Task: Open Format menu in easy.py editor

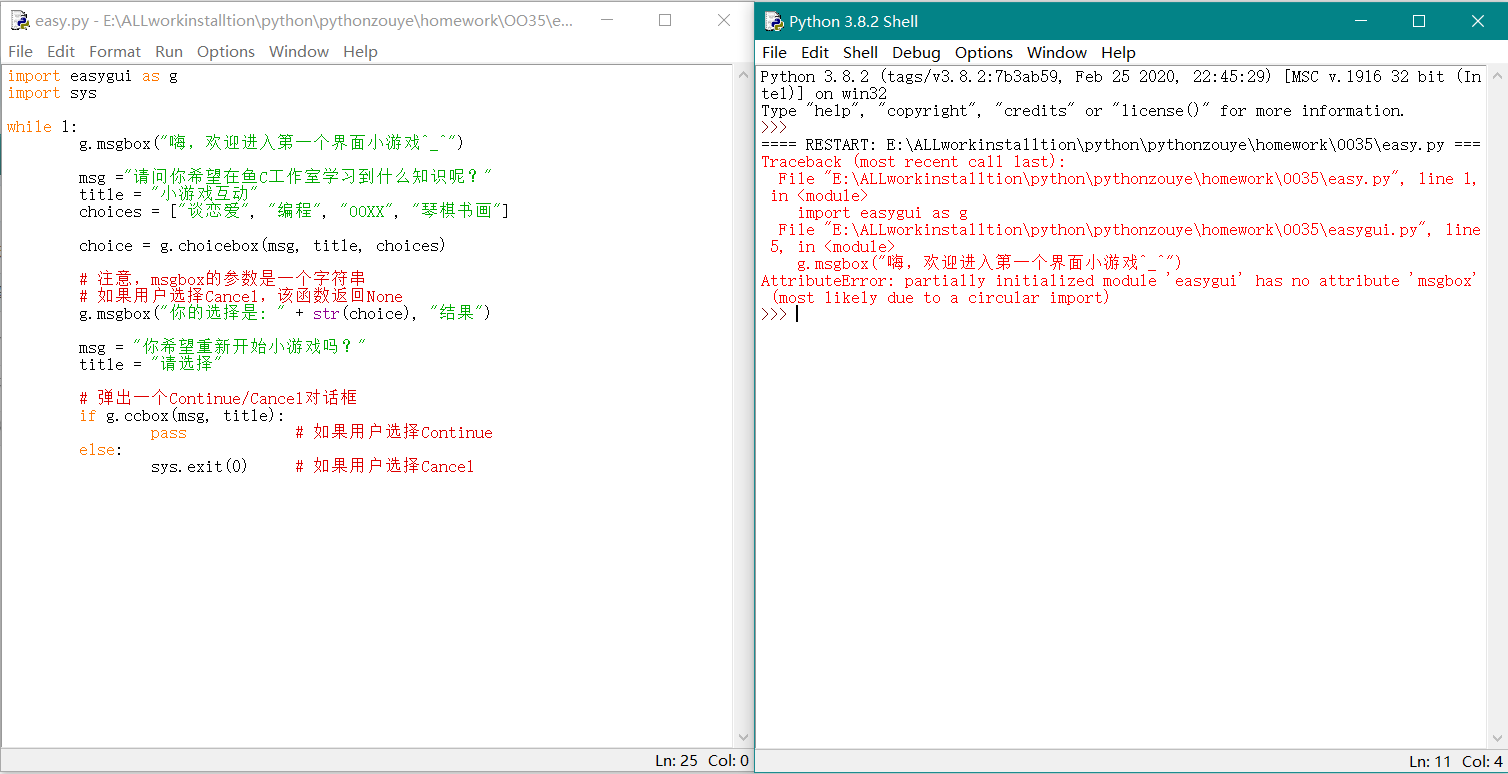Action: [115, 51]
